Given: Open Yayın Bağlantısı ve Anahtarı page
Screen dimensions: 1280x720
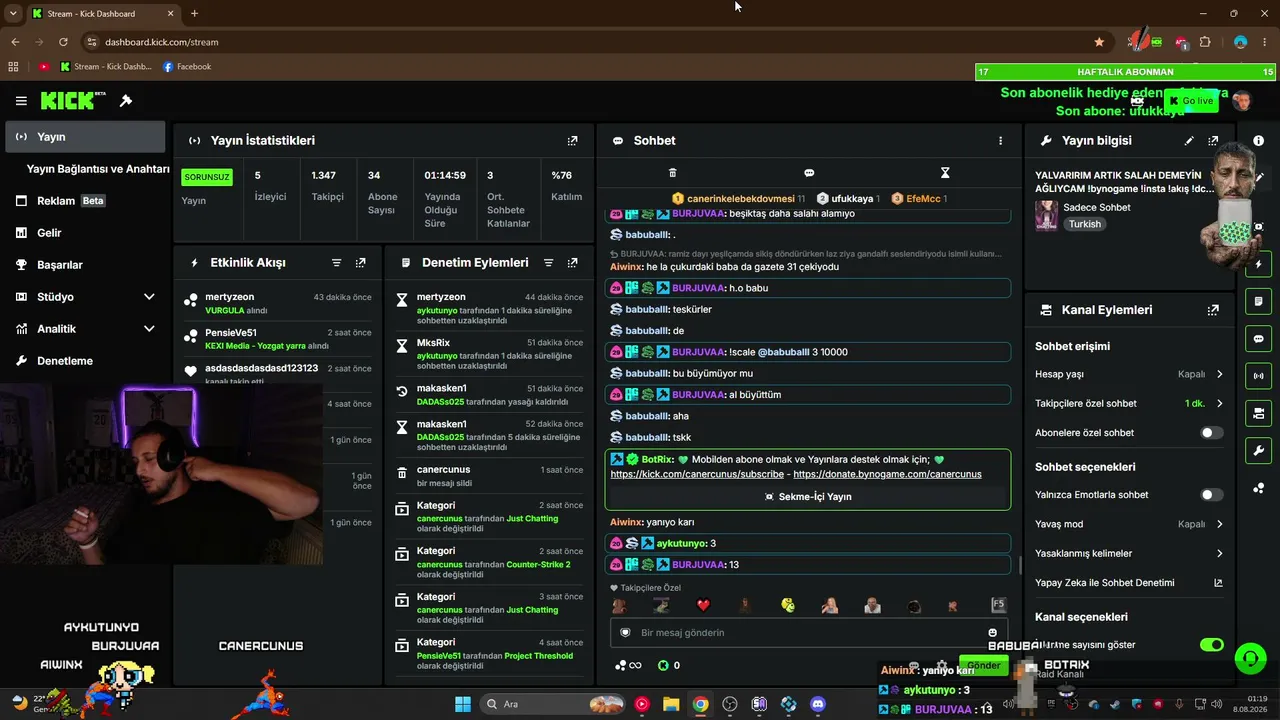Looking at the screenshot, I should [x=98, y=169].
